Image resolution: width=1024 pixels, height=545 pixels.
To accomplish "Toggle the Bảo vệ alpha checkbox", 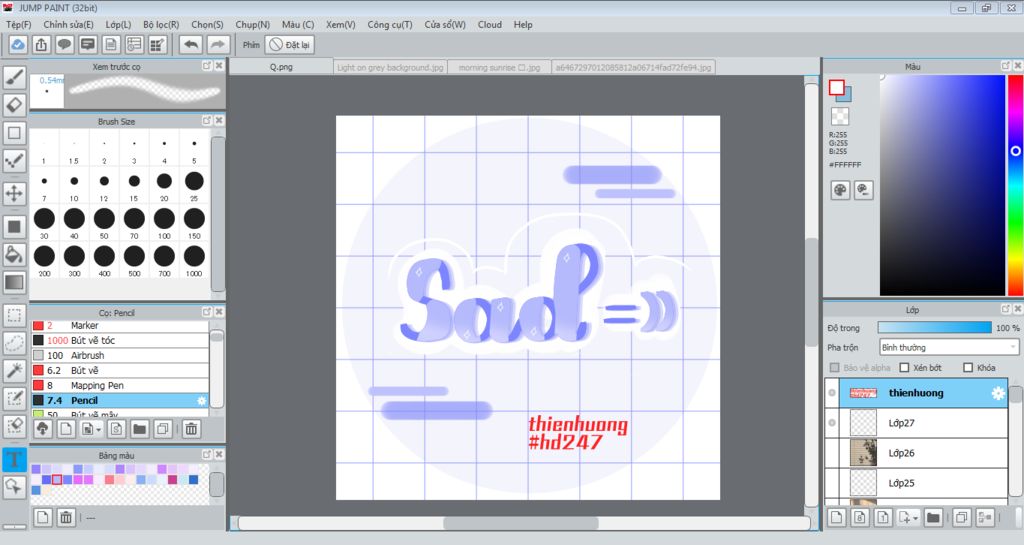I will click(x=834, y=367).
